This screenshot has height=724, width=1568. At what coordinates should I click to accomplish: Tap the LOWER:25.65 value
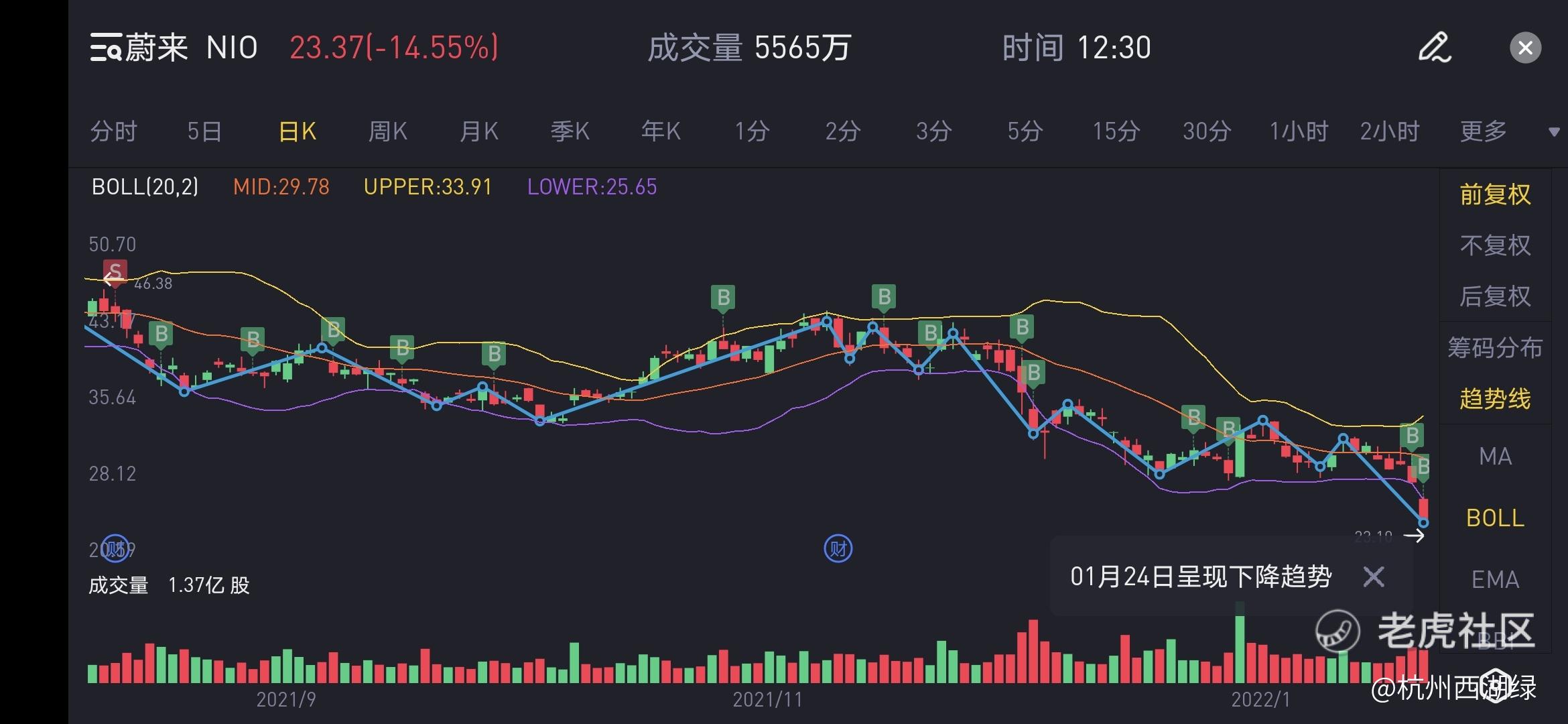click(592, 186)
